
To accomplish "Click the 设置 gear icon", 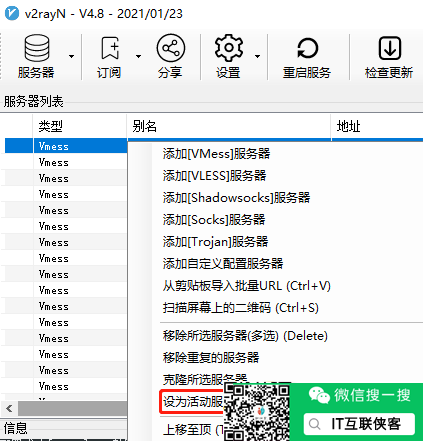I will tap(229, 48).
